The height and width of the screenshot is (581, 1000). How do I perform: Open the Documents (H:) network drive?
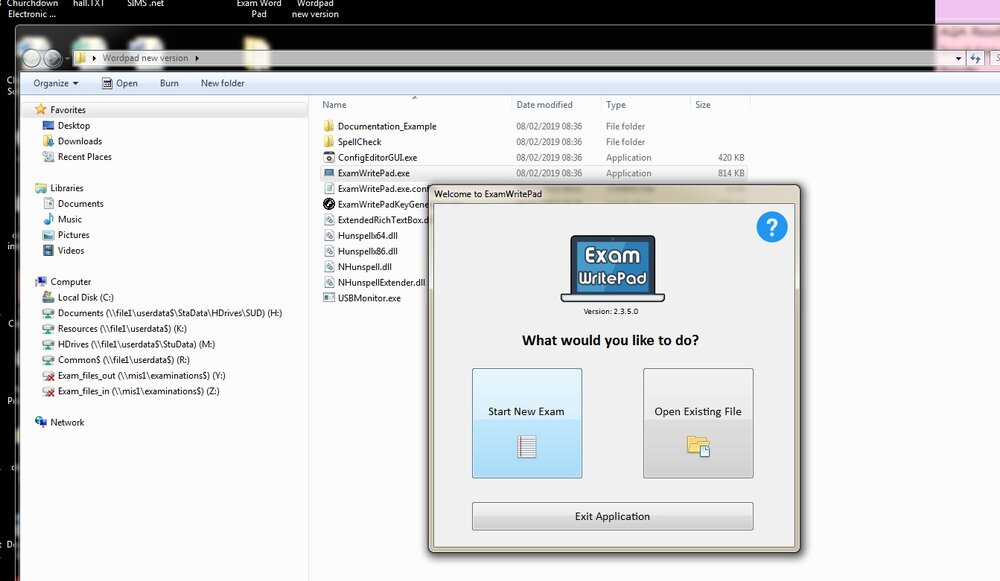tap(170, 313)
